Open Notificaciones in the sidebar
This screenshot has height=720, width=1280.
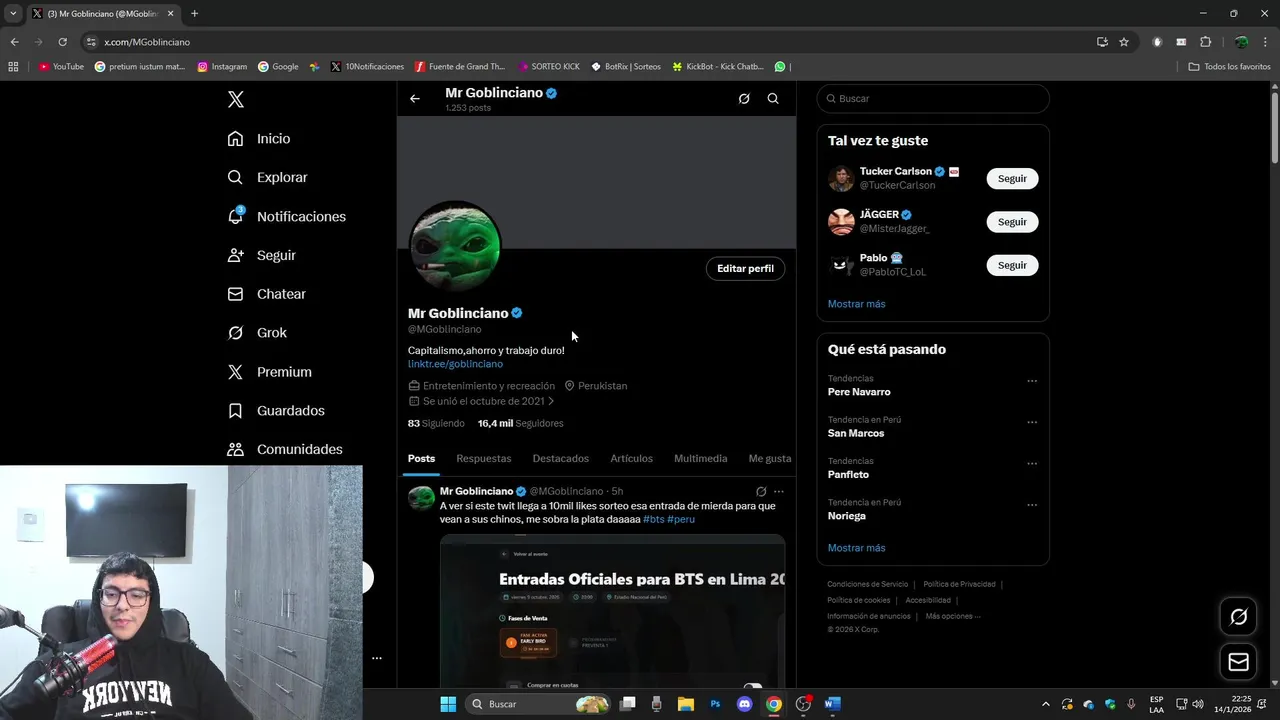286,216
